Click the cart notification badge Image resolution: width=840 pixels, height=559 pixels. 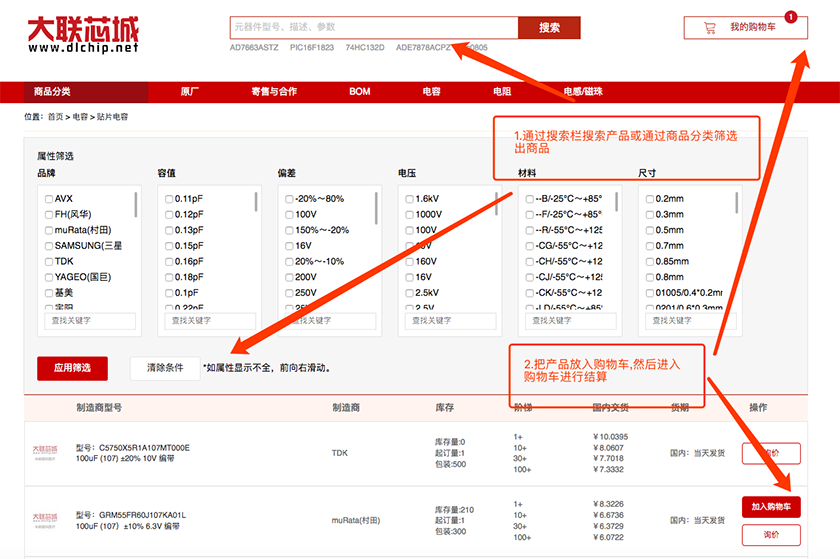(791, 16)
